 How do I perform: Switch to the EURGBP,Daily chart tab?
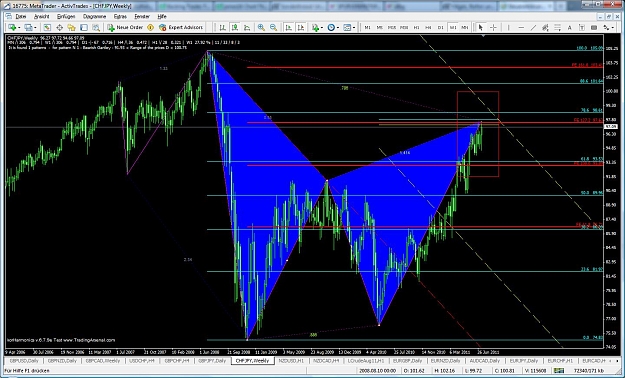[x=407, y=360]
